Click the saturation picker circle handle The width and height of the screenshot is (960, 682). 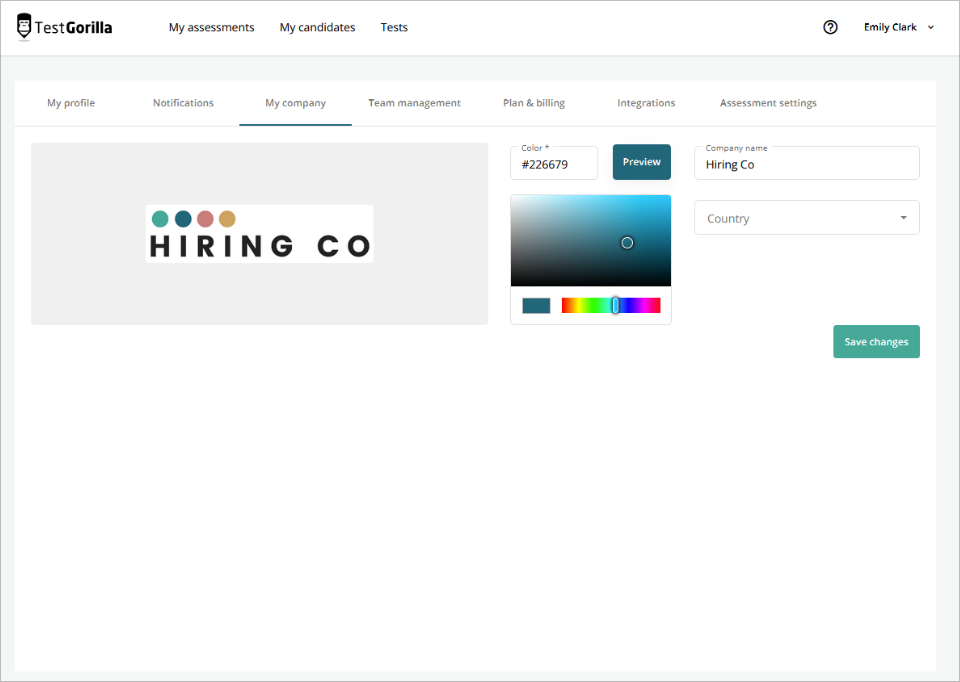pos(627,243)
